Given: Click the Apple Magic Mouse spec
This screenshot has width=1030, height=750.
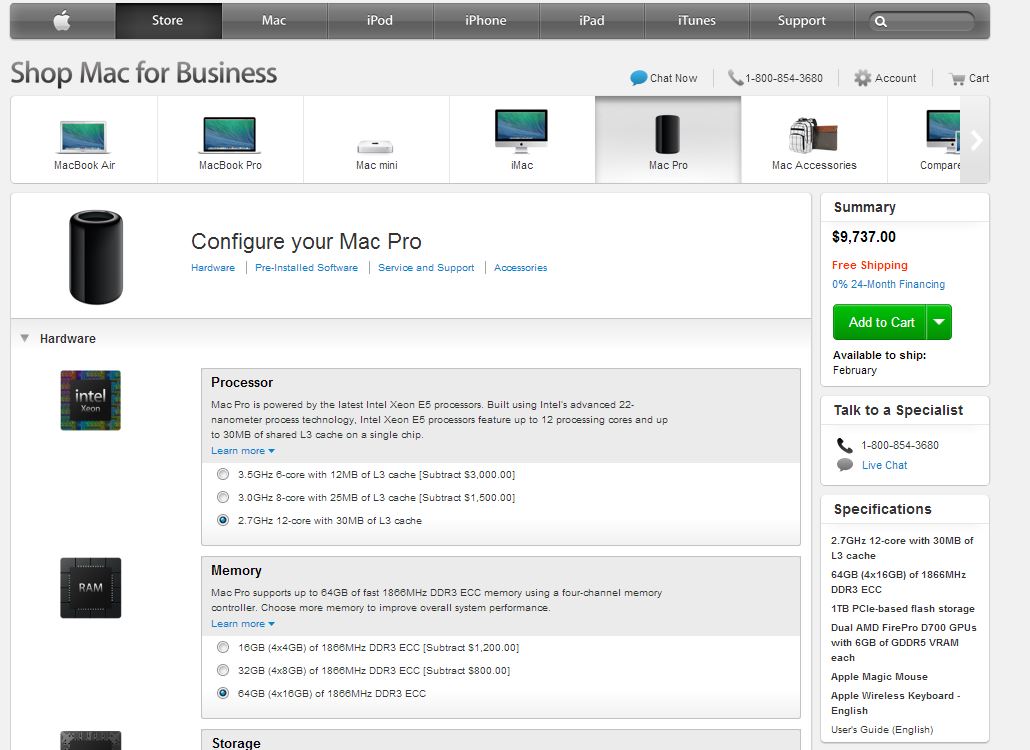Looking at the screenshot, I should (879, 676).
